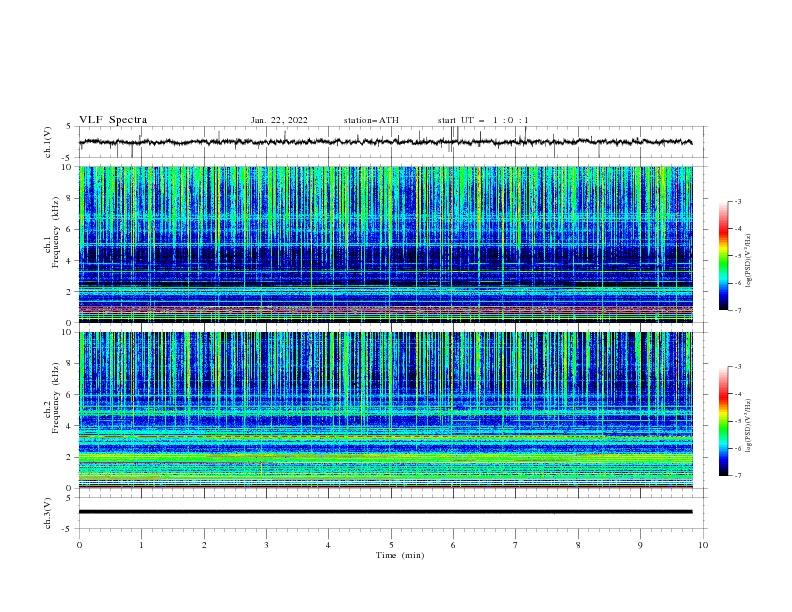Click the ch.3 flat black voltage trace
Image resolution: width=792 pixels, height=612 pixels.
(385, 512)
